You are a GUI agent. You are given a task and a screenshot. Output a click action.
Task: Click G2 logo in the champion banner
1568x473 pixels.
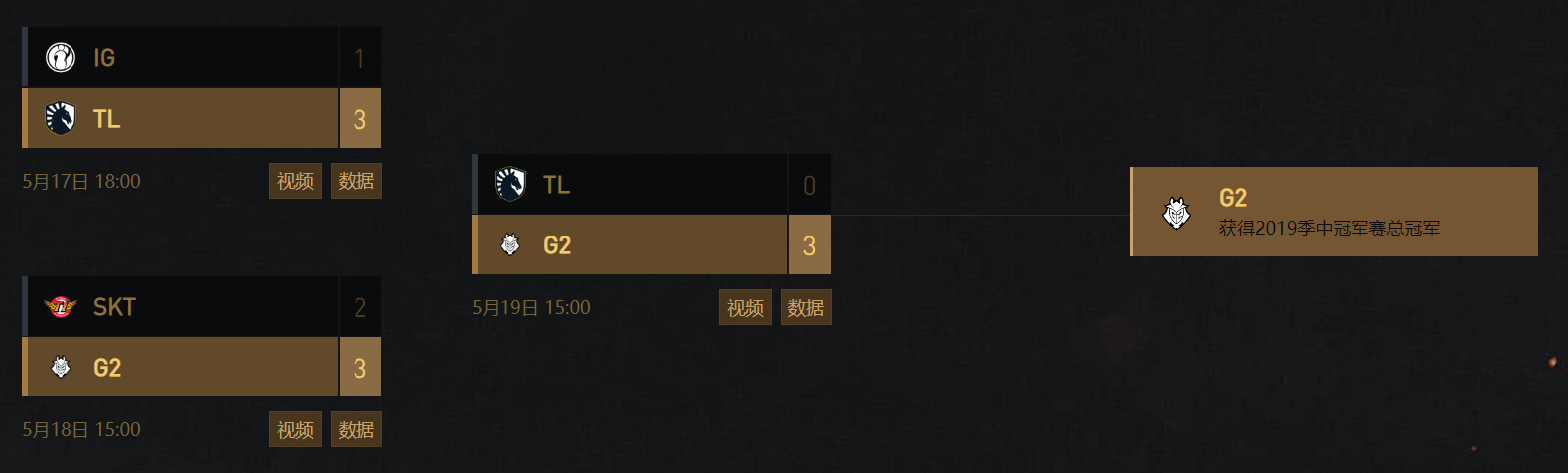tap(1177, 213)
